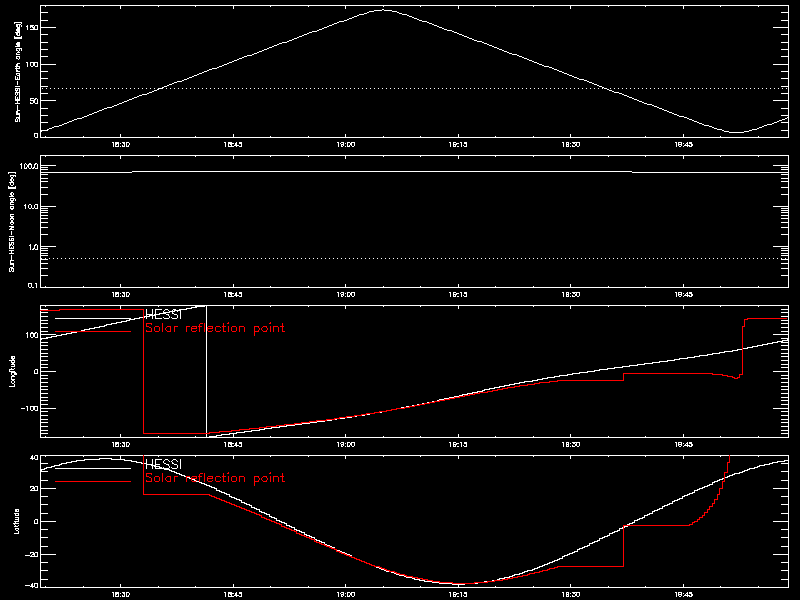Screen dimensions: 800x600
Task: Click the Latitude axis title
Action: [x=16, y=521]
